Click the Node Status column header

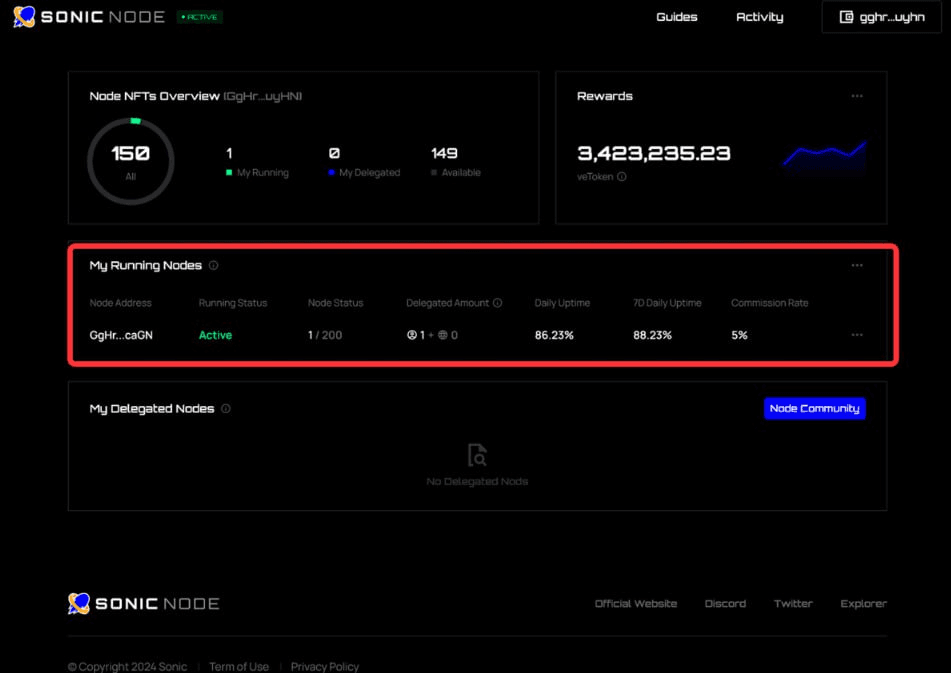(x=335, y=303)
